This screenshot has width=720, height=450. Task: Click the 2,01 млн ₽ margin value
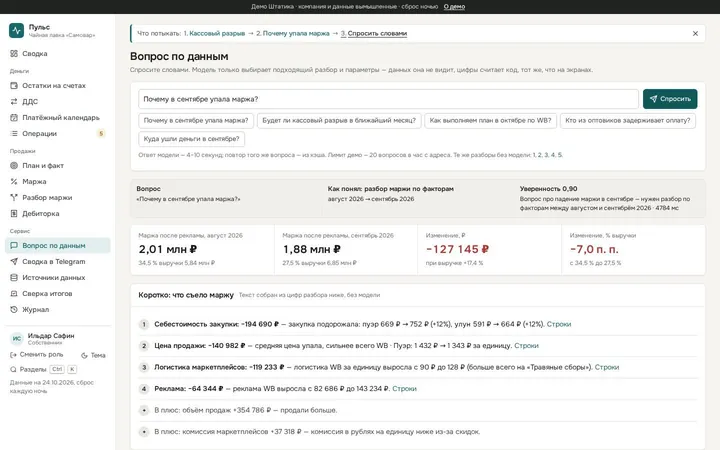point(168,249)
